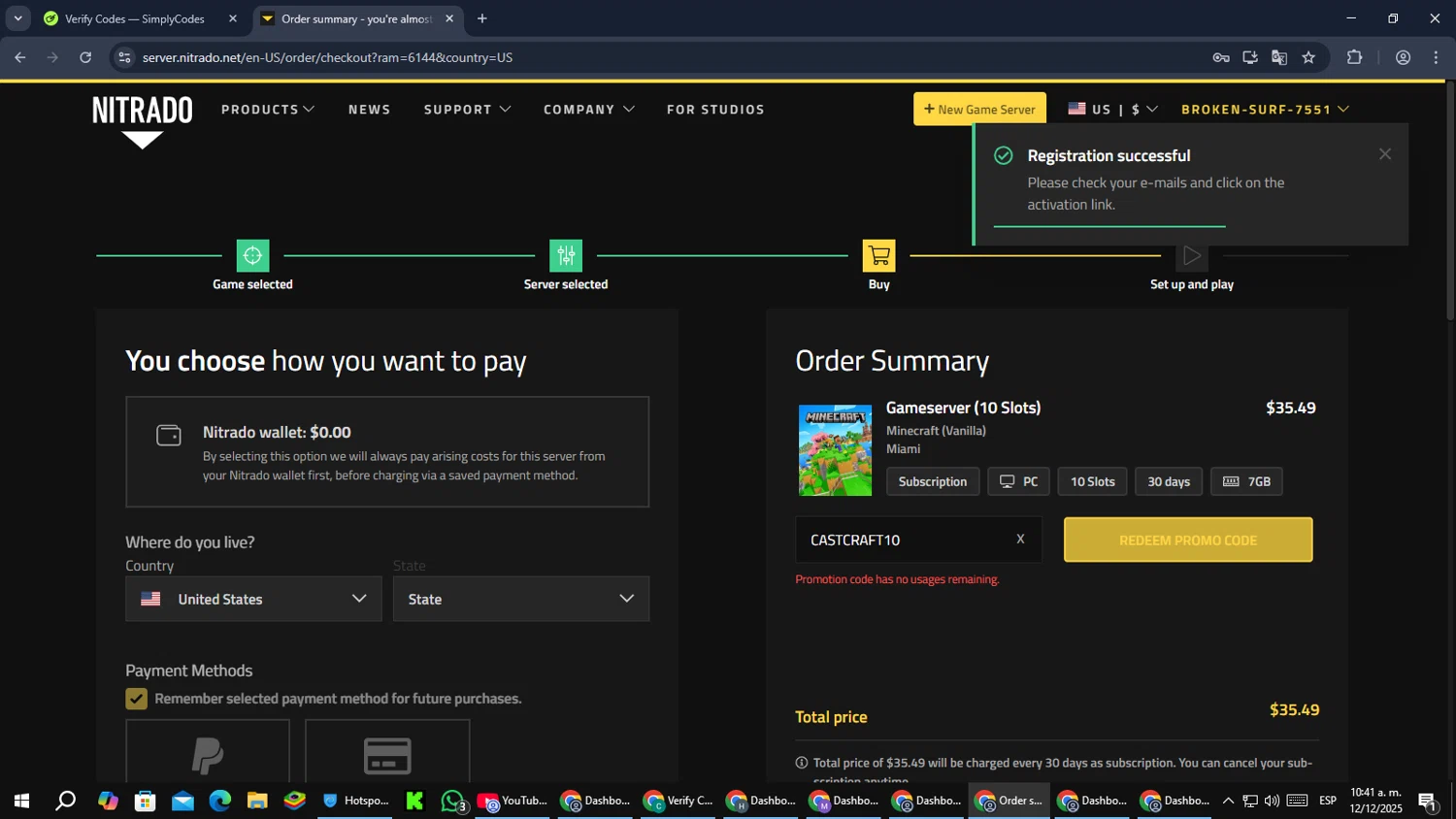Expand the Support menu
This screenshot has width=1456, height=819.
(468, 110)
